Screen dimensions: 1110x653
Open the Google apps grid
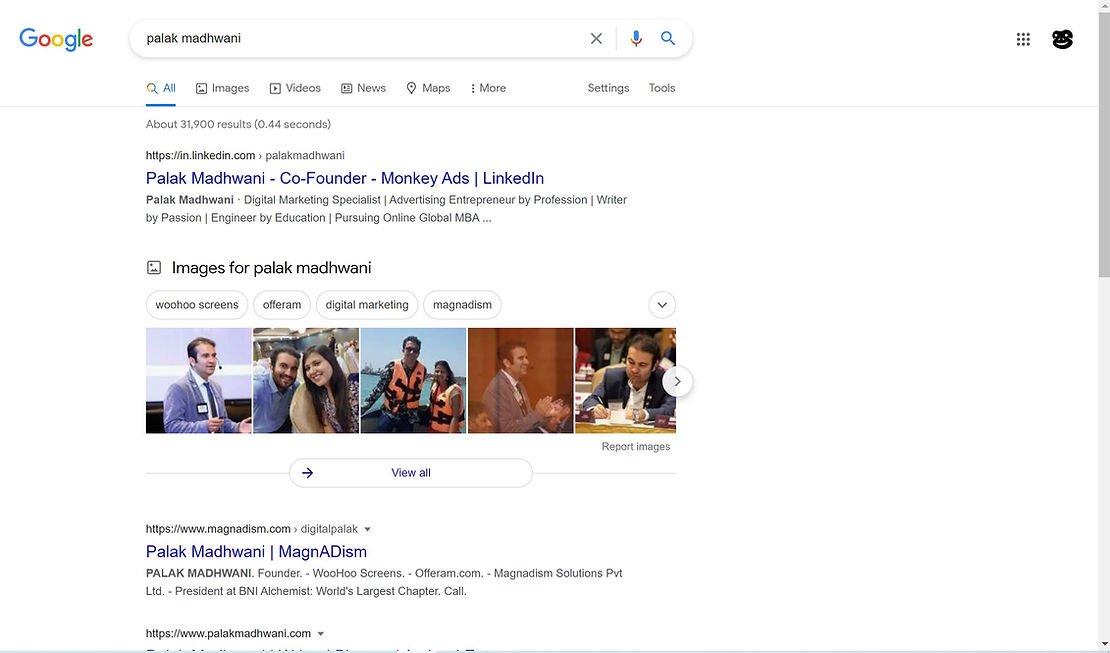[1023, 40]
